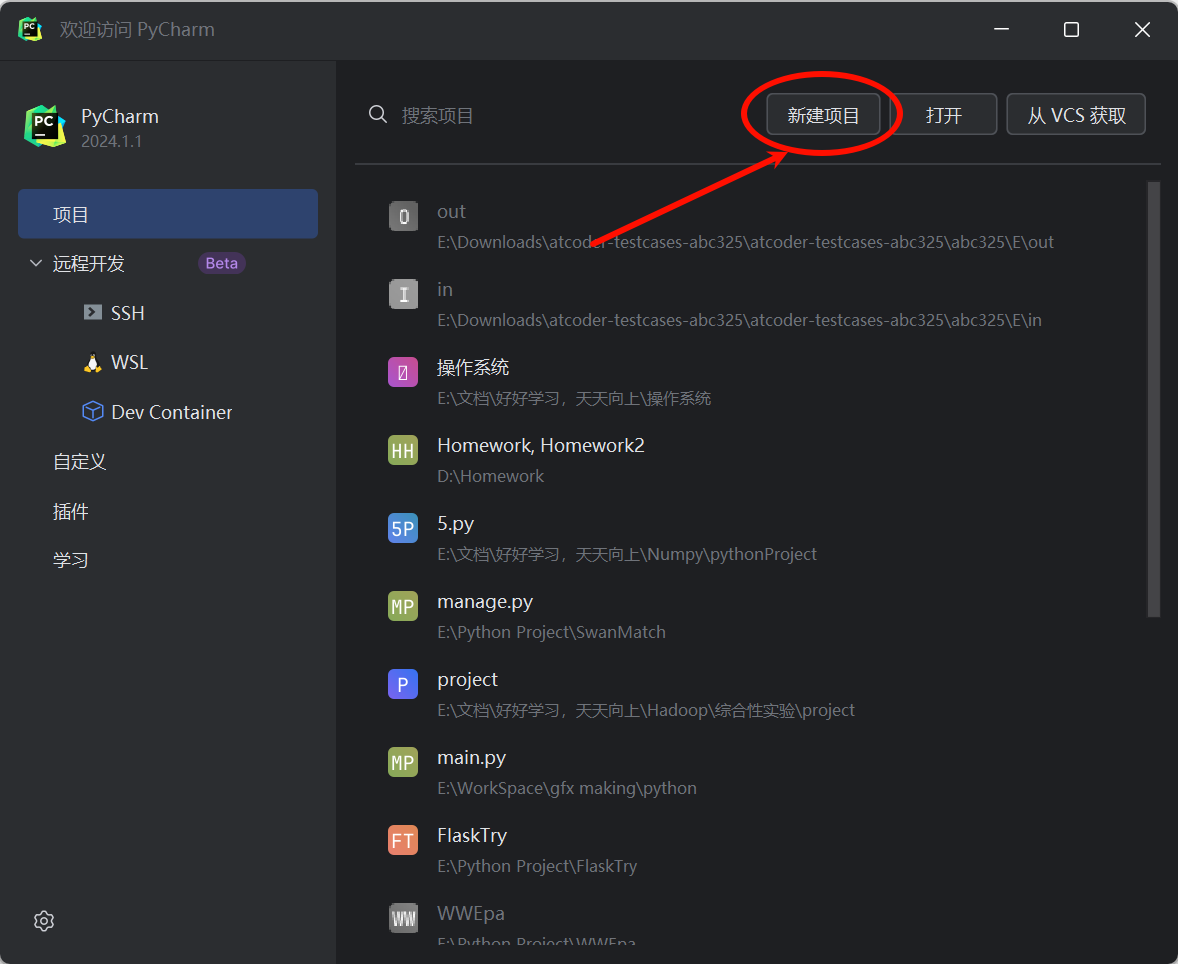Image resolution: width=1178 pixels, height=964 pixels.
Task: Click the MP icon of main.py project
Action: (403, 762)
